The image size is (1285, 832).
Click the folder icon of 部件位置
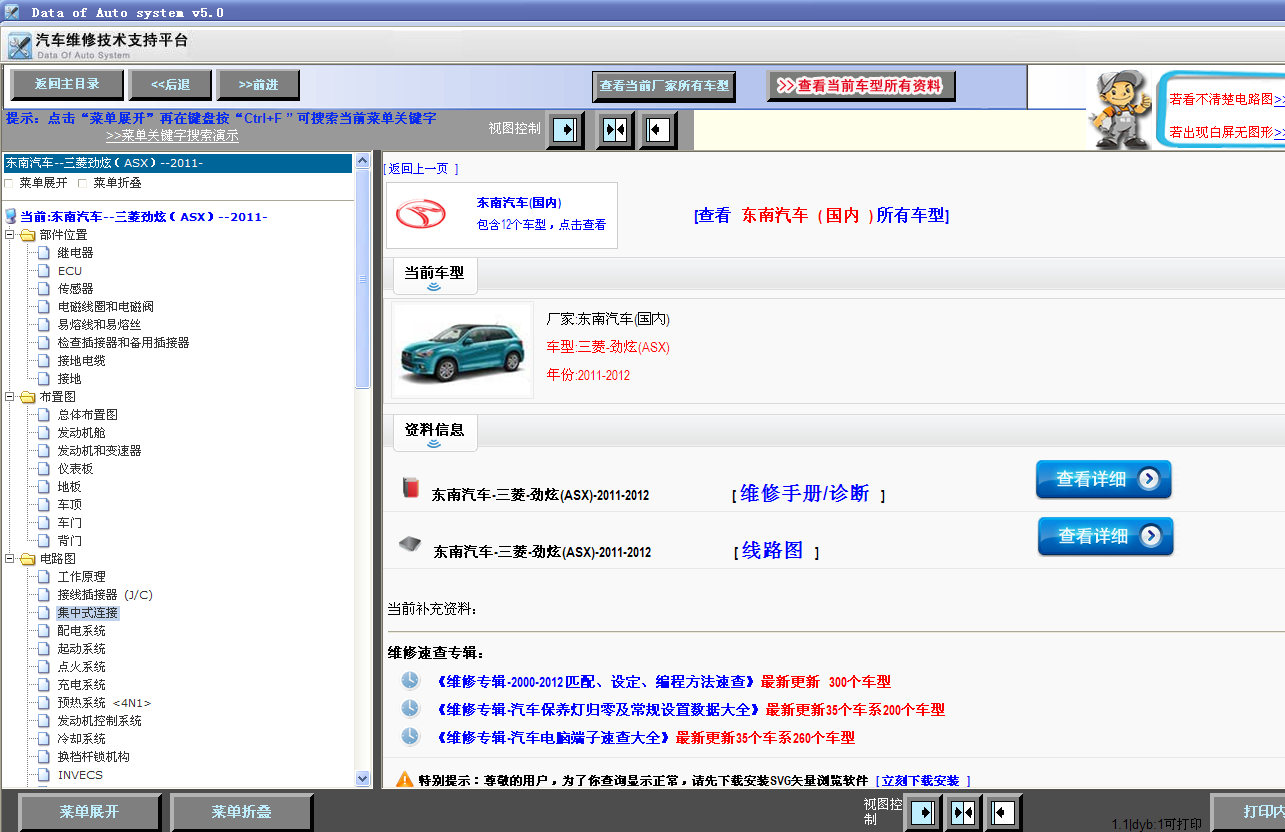(x=27, y=235)
